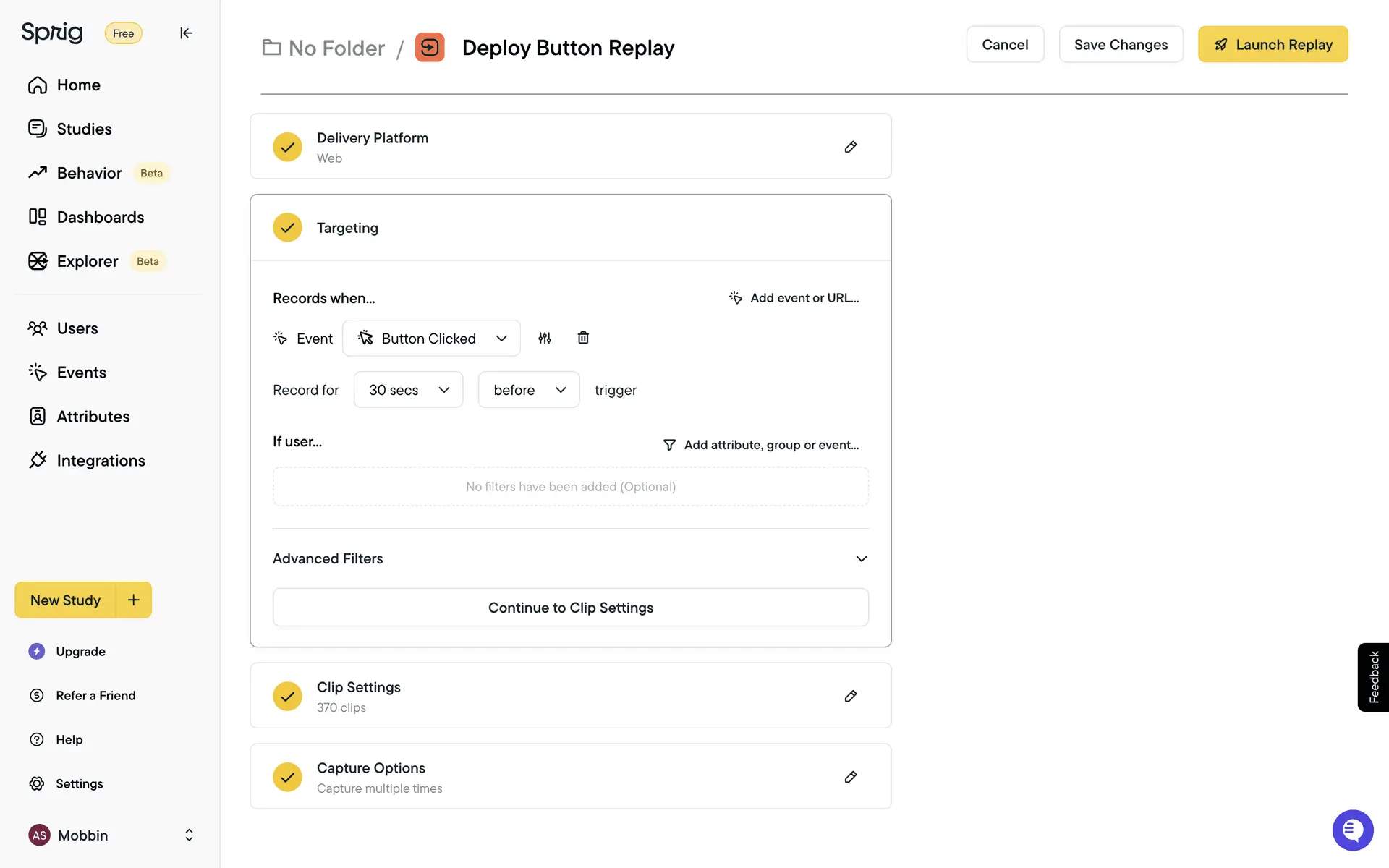Click the Targeting section checkmark circle
This screenshot has height=868, width=1389.
[x=287, y=228]
